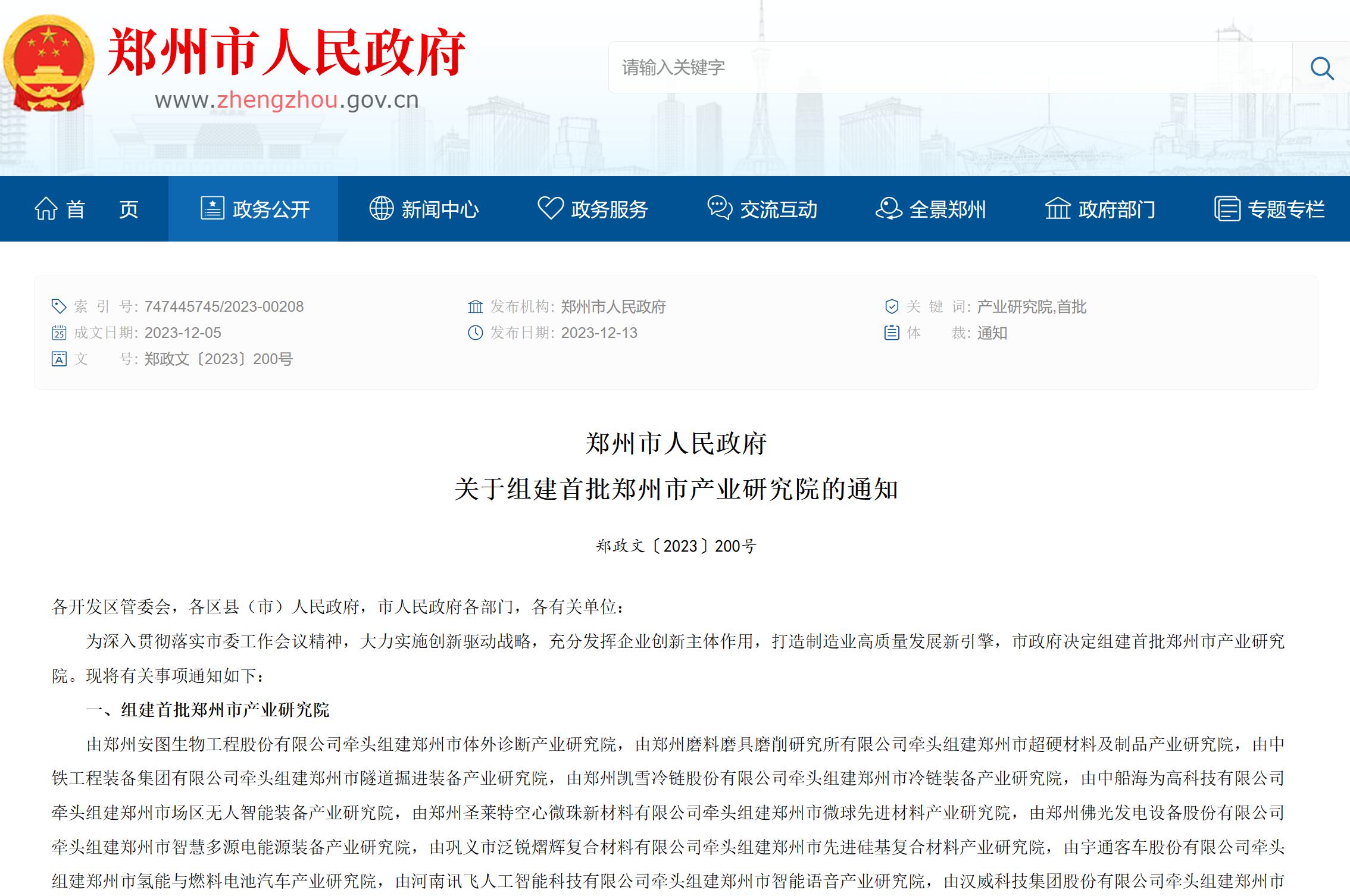This screenshot has height=896, width=1350.
Task: Click article heading line 郑州市人民政府
Action: 676,443
